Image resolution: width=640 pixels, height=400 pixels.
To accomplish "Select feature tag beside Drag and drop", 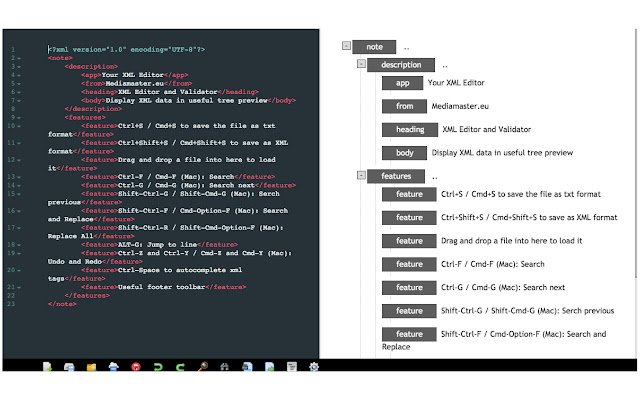I will (409, 241).
